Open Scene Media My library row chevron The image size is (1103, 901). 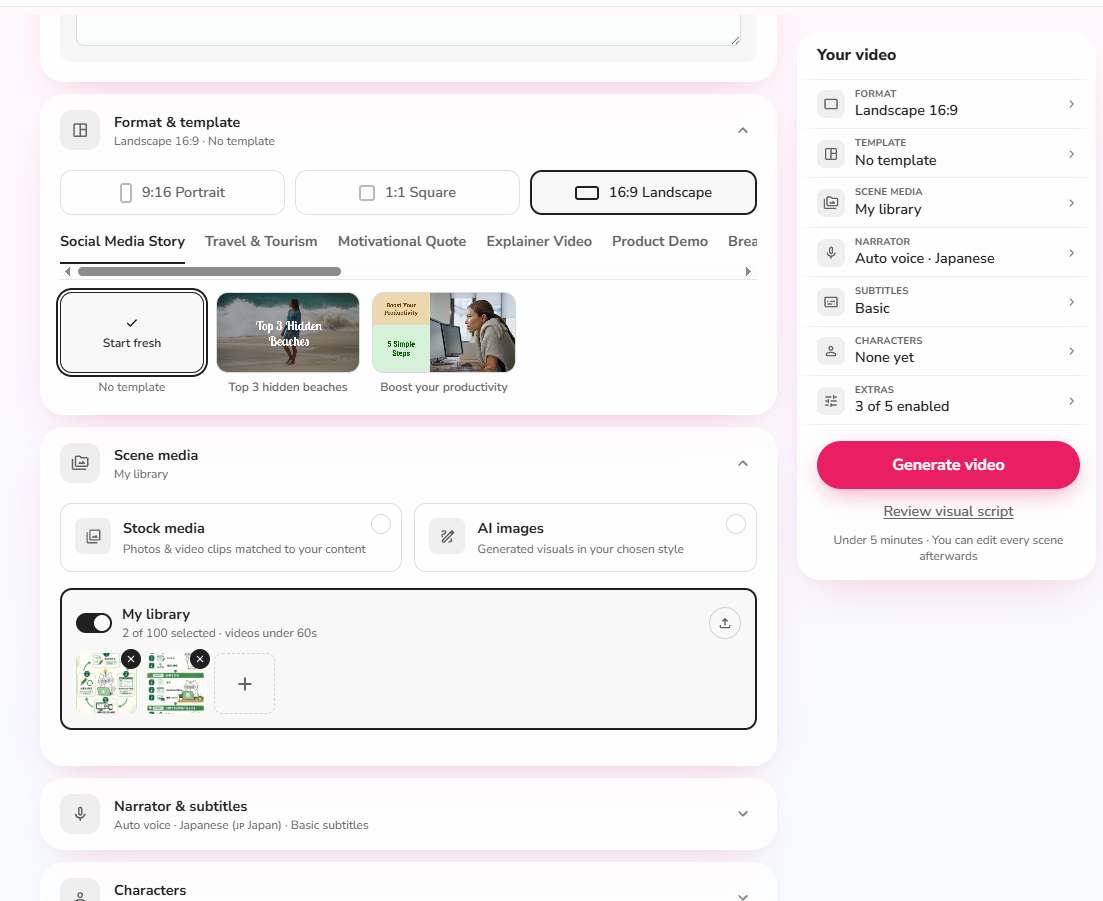point(1071,203)
